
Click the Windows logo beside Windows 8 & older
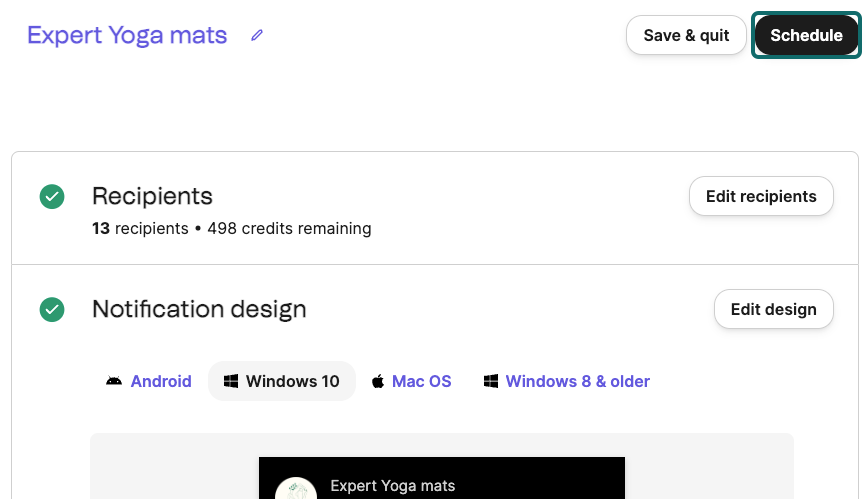491,381
